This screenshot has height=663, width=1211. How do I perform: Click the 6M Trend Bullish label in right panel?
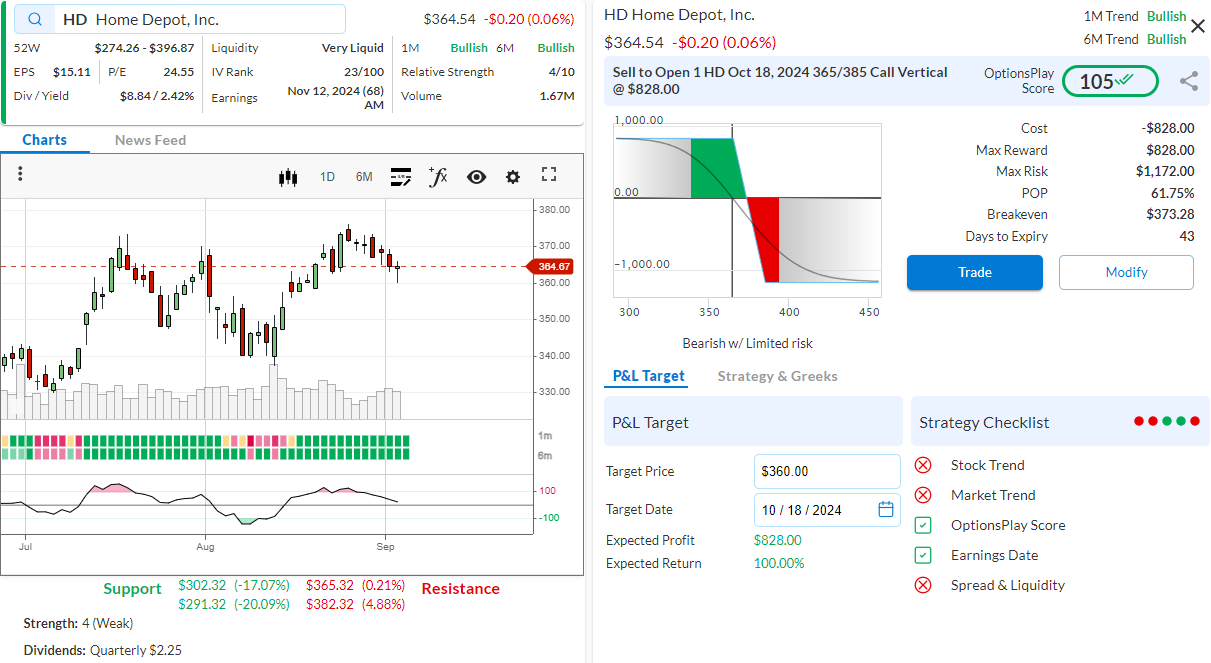pyautogui.click(x=1135, y=39)
